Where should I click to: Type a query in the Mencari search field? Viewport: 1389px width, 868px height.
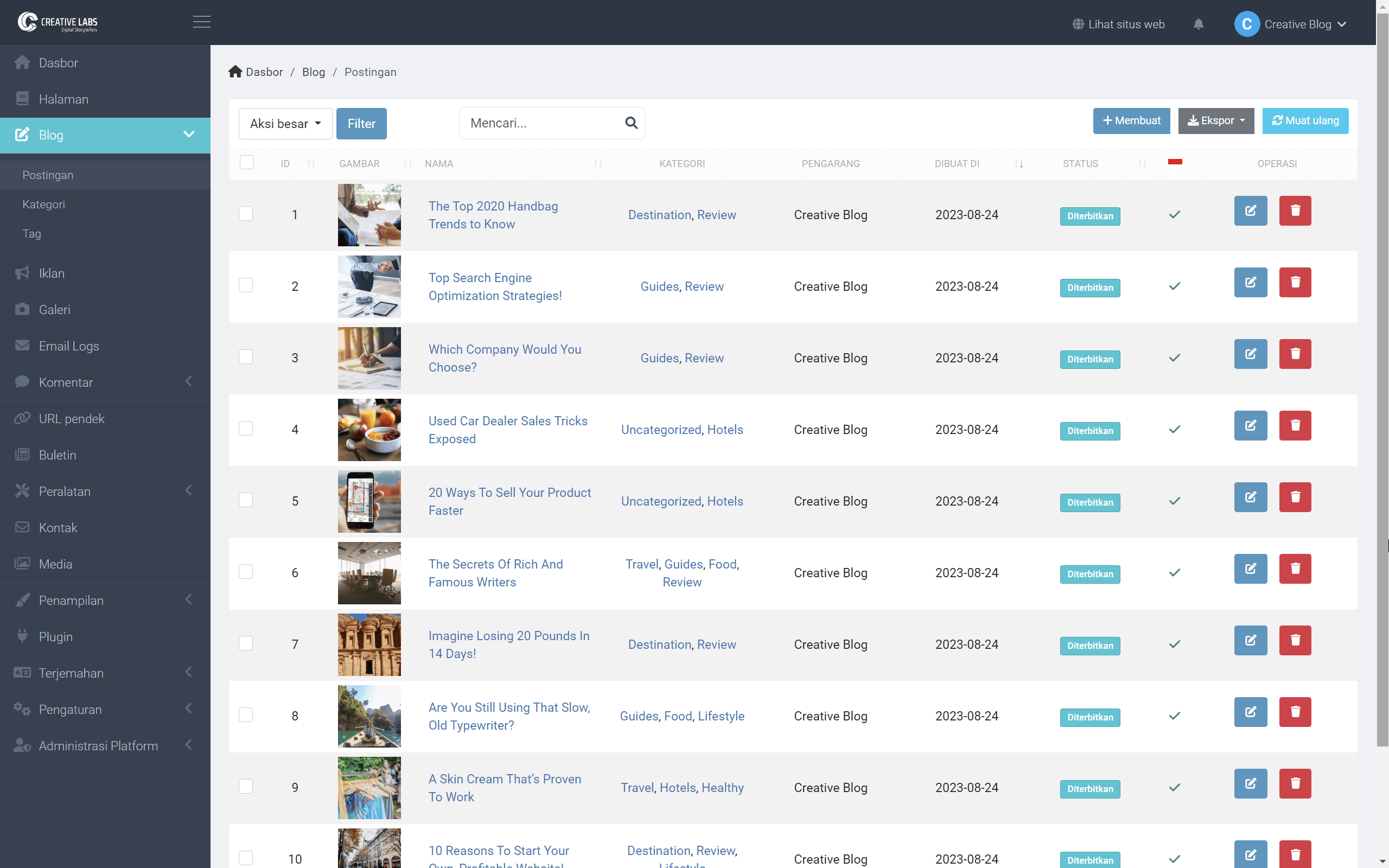pos(539,123)
